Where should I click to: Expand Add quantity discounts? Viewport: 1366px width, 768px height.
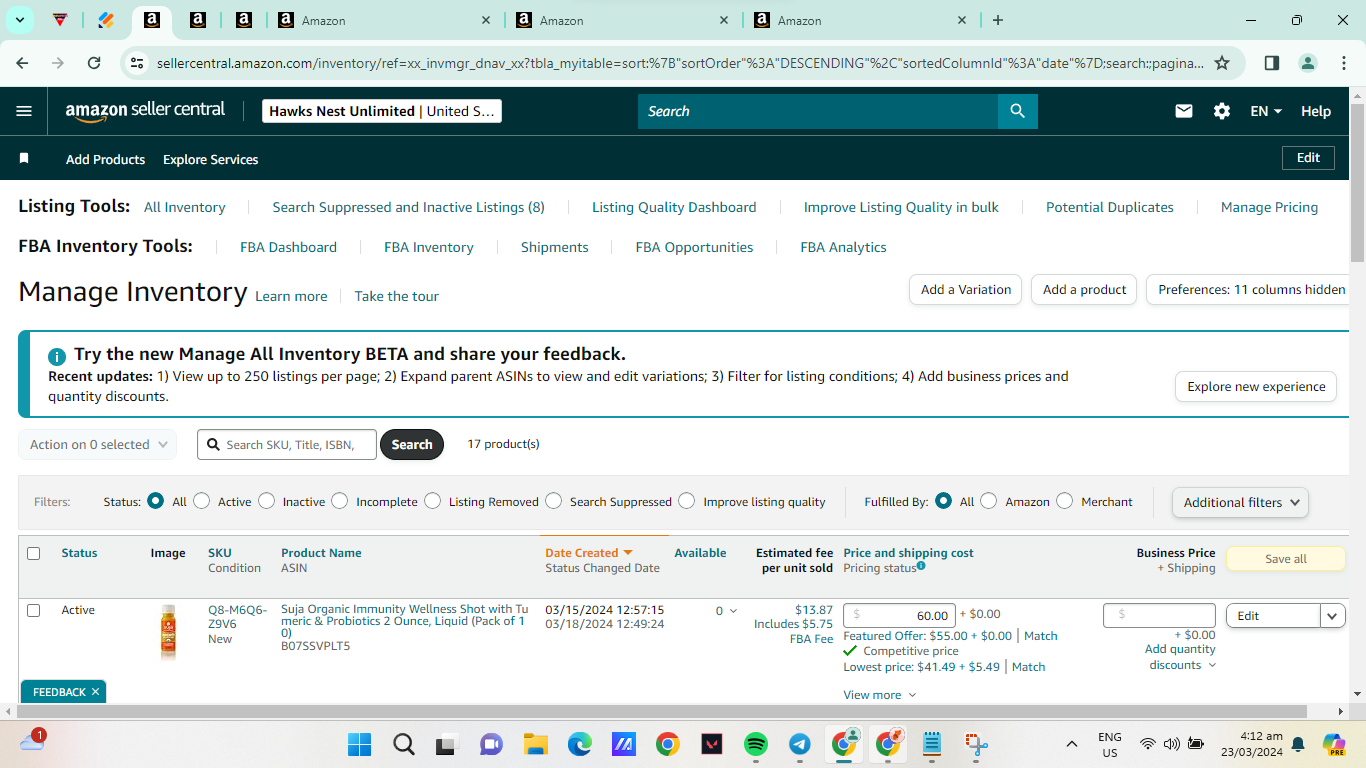click(x=1180, y=657)
